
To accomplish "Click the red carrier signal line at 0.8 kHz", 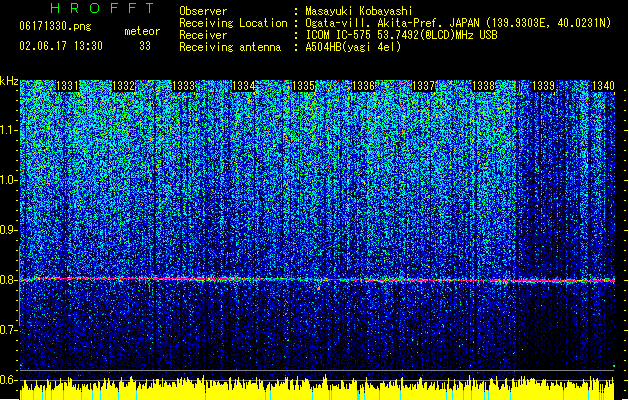I will pos(317,280).
